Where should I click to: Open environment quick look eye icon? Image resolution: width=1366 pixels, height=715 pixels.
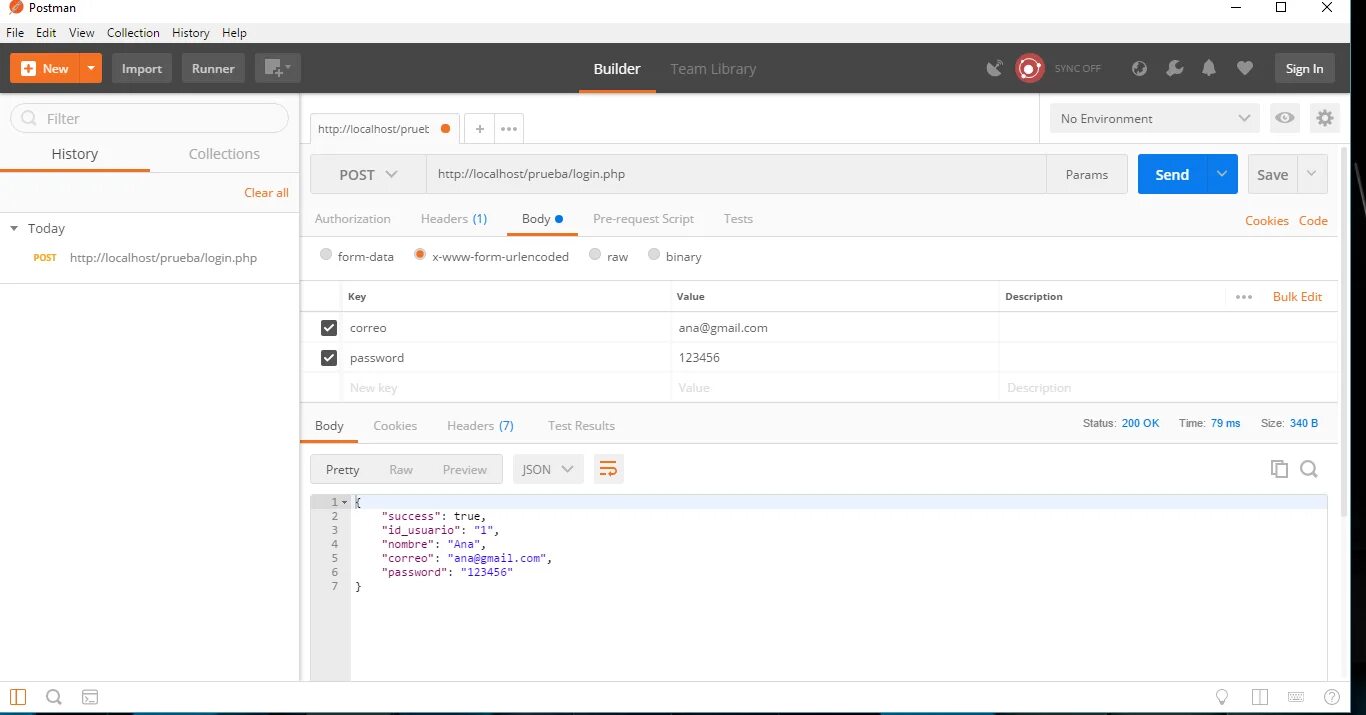[1284, 118]
